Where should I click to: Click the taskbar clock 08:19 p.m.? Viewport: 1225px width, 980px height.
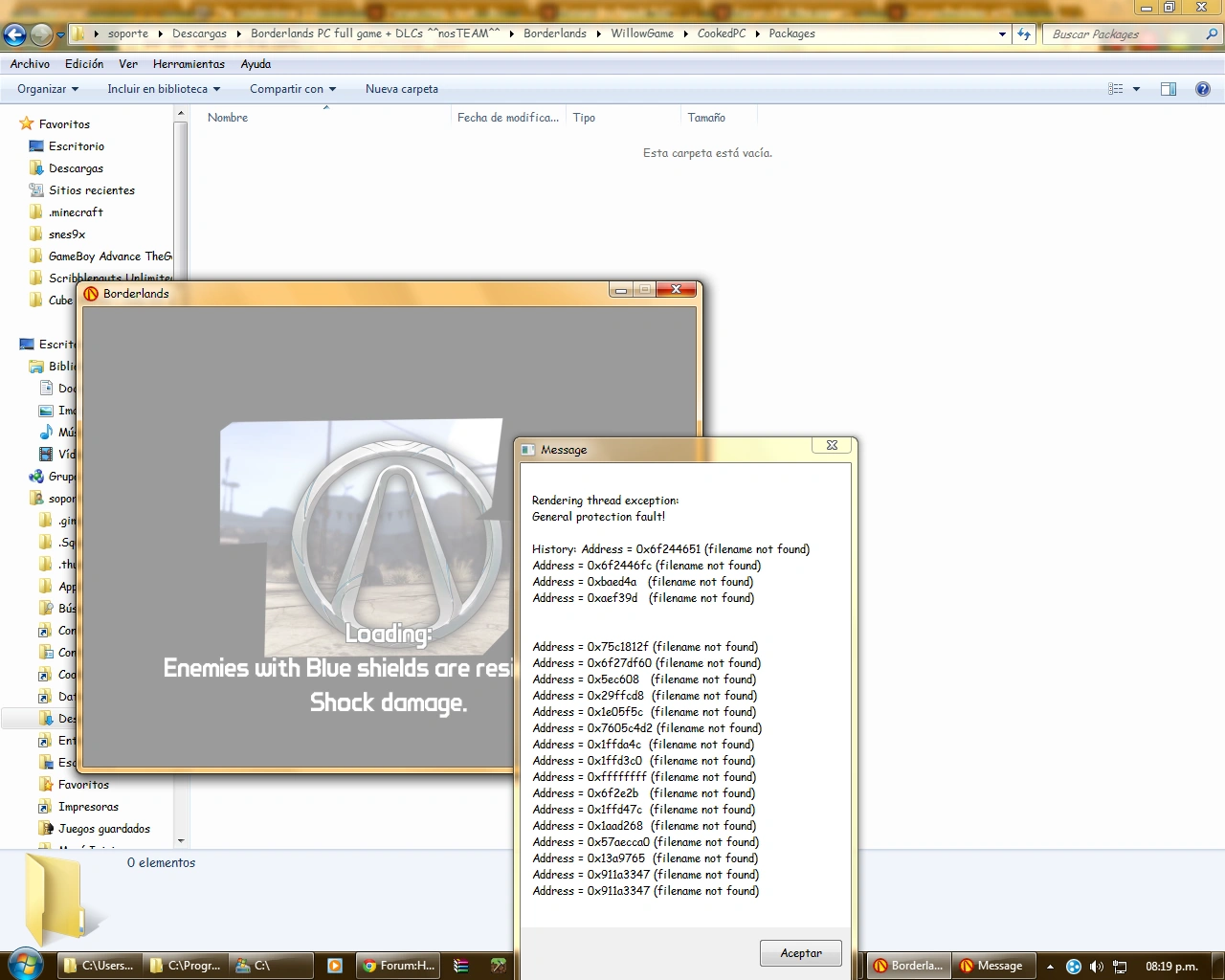tap(1171, 967)
